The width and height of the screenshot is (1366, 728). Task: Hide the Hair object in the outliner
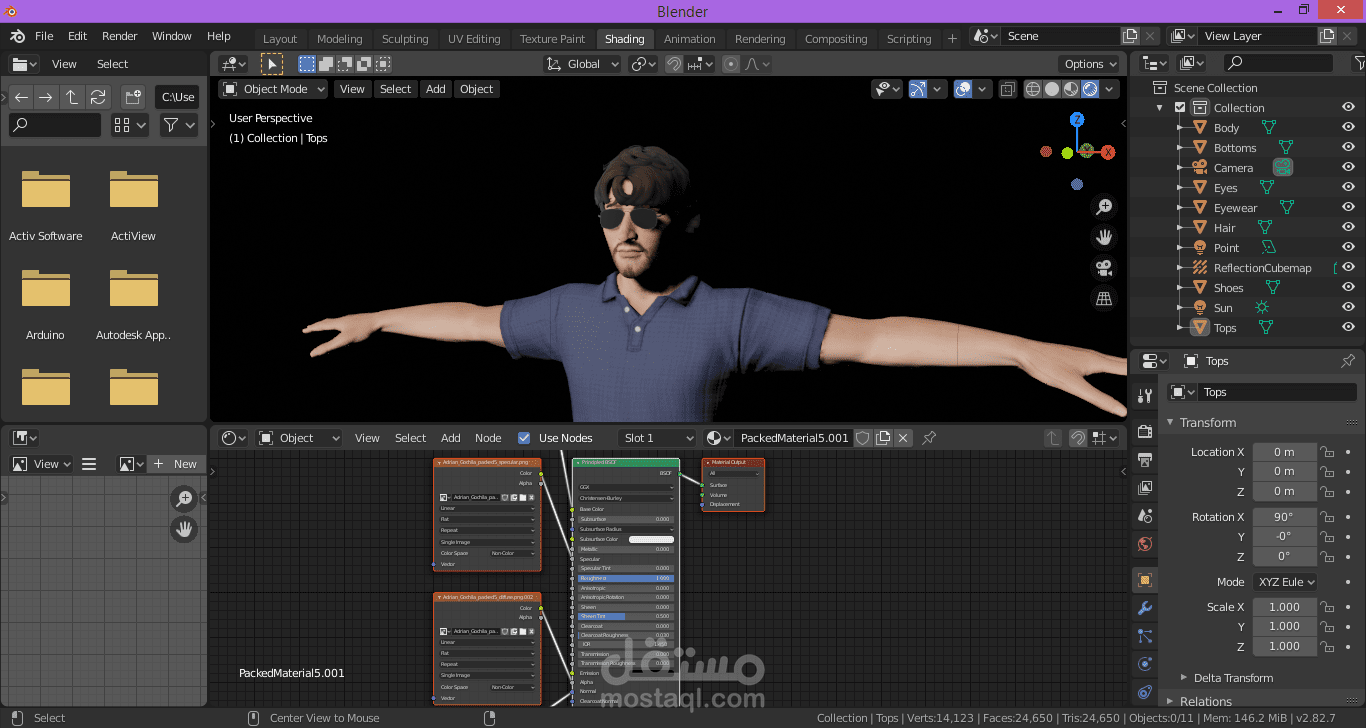1348,227
